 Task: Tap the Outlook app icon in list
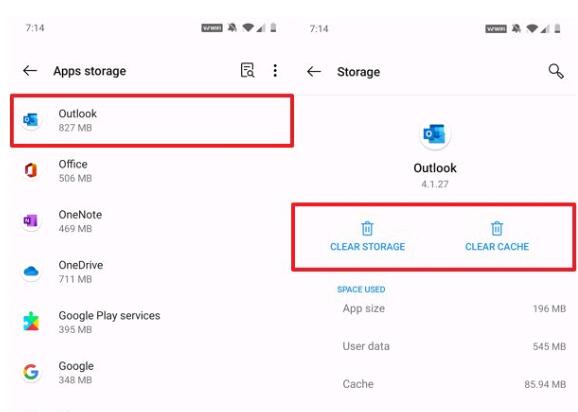[x=31, y=120]
